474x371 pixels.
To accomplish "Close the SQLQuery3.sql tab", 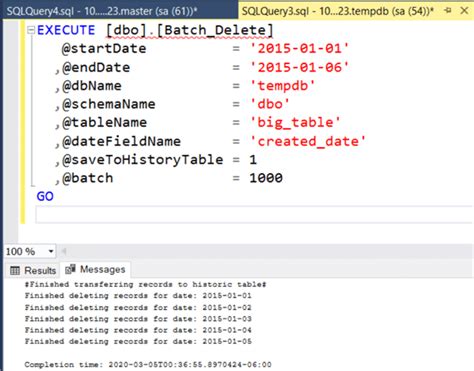I will 464,10.
